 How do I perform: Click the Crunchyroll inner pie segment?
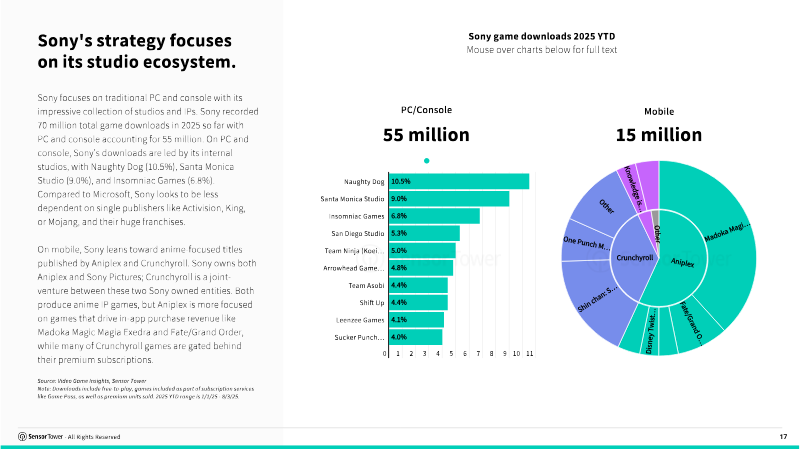pyautogui.click(x=633, y=258)
